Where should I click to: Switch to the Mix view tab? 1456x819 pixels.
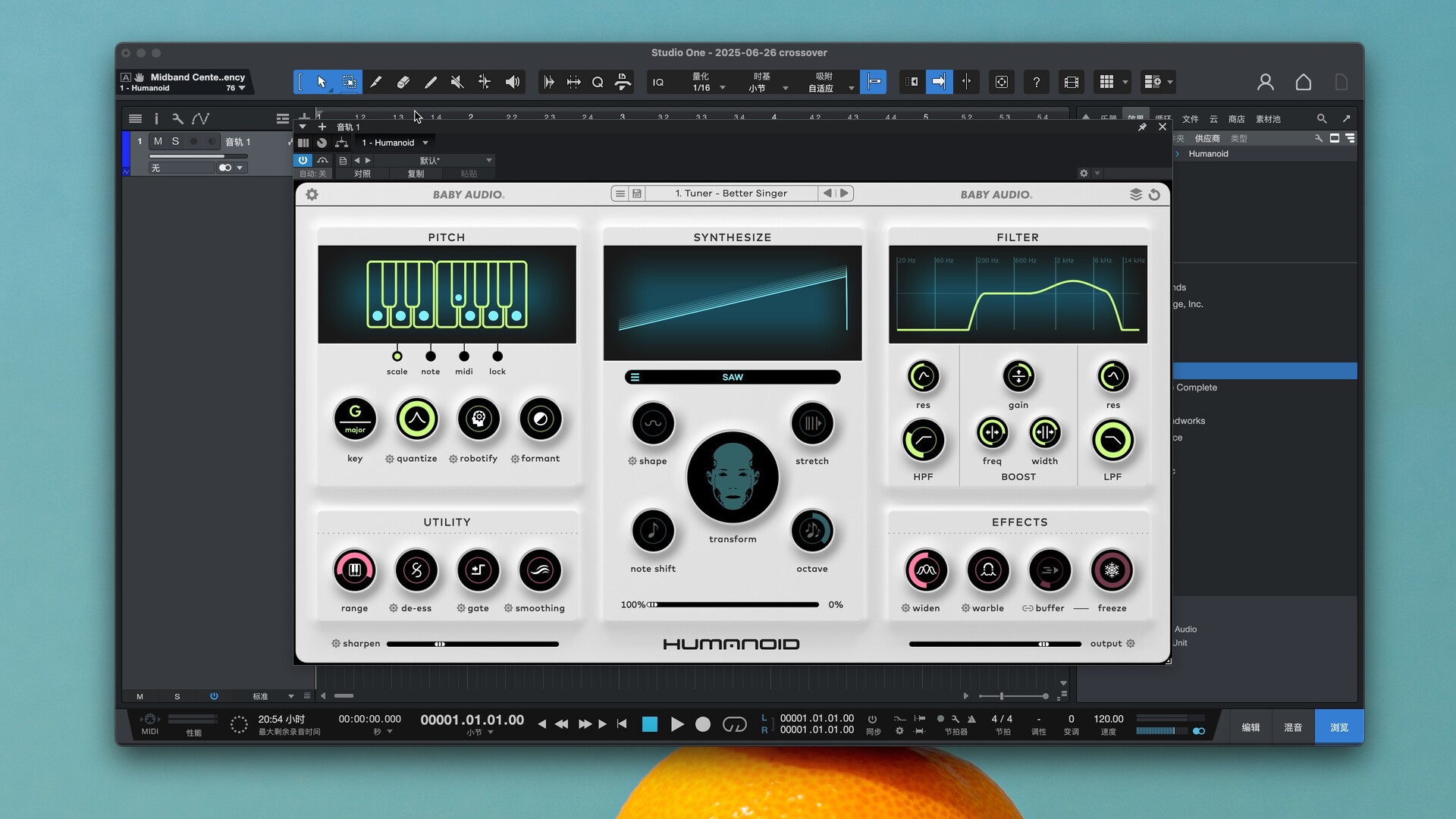coord(1293,727)
